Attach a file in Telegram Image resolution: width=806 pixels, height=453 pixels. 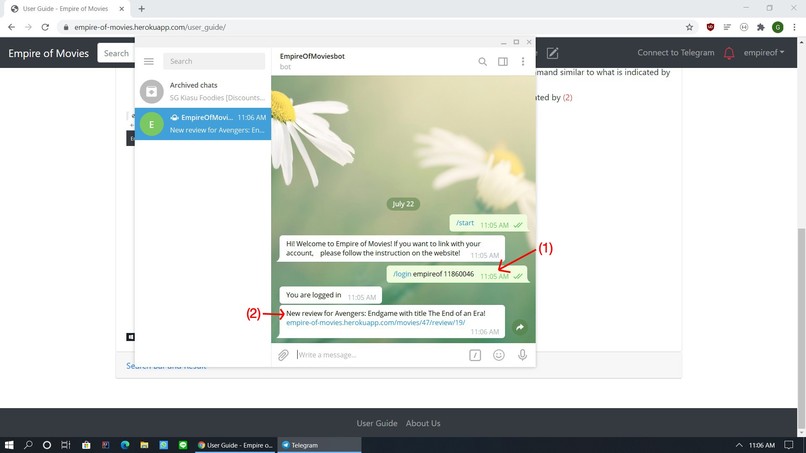[x=283, y=355]
